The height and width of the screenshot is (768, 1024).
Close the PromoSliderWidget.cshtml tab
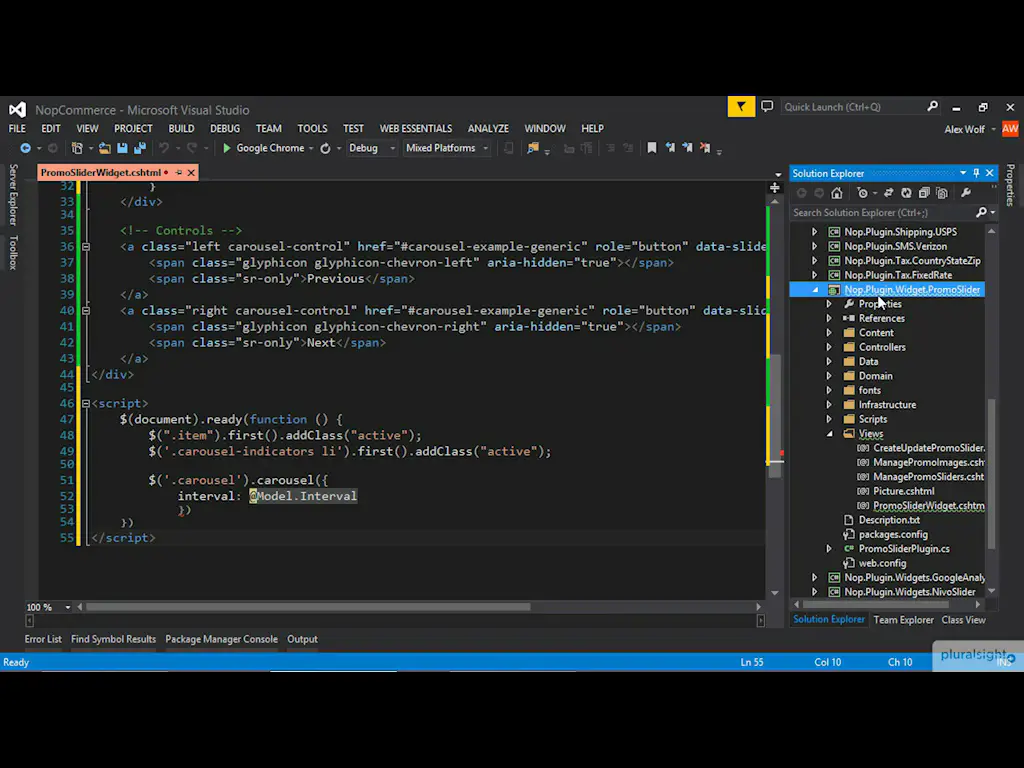(x=191, y=173)
